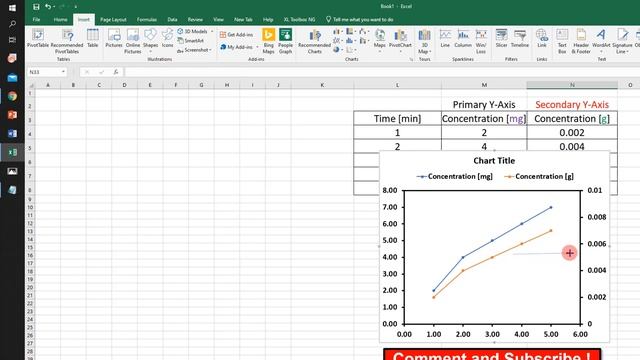This screenshot has height=360, width=640.
Task: Click the Primary Y-Axis header cell
Action: [484, 104]
